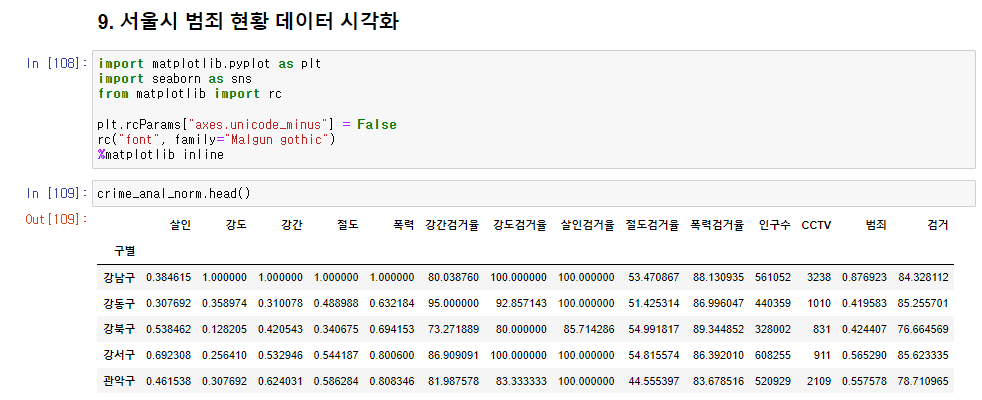Select the 강남구 row label
The height and width of the screenshot is (400, 982).
(118, 277)
